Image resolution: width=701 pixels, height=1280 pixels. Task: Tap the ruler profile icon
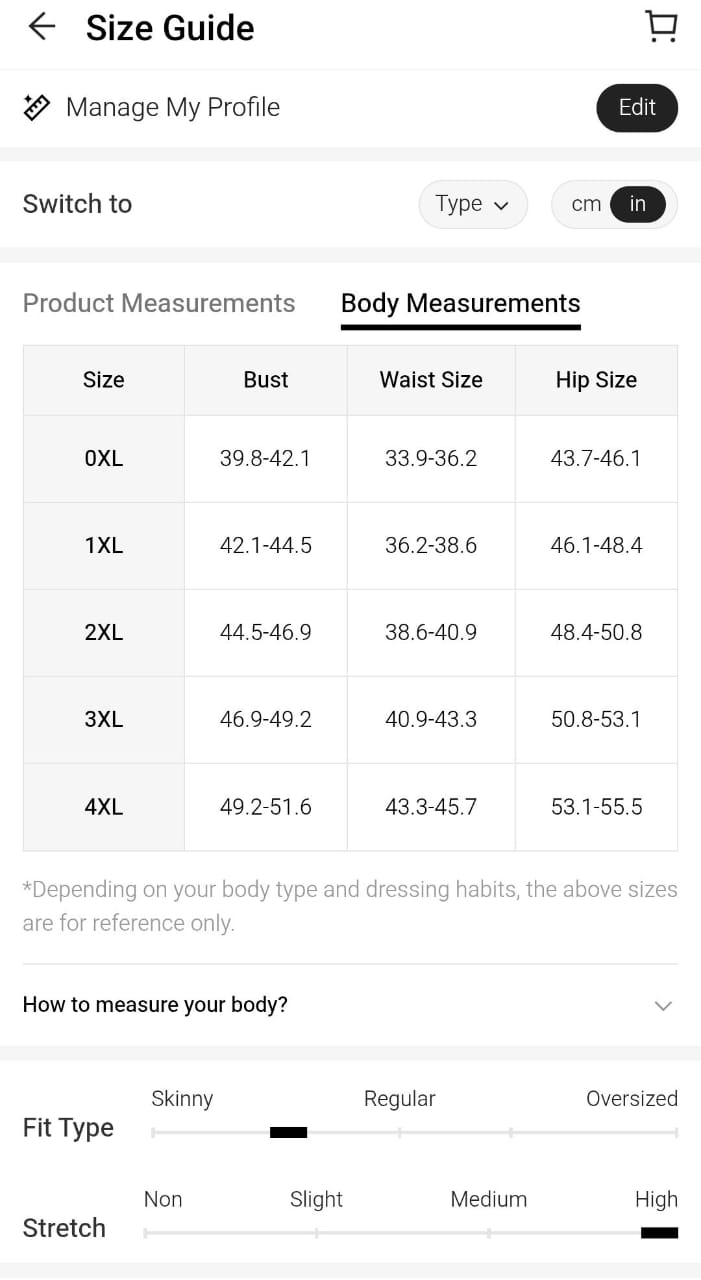[37, 108]
